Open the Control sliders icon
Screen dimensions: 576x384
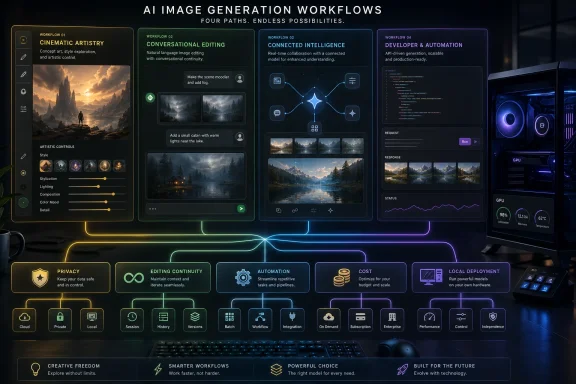point(461,319)
